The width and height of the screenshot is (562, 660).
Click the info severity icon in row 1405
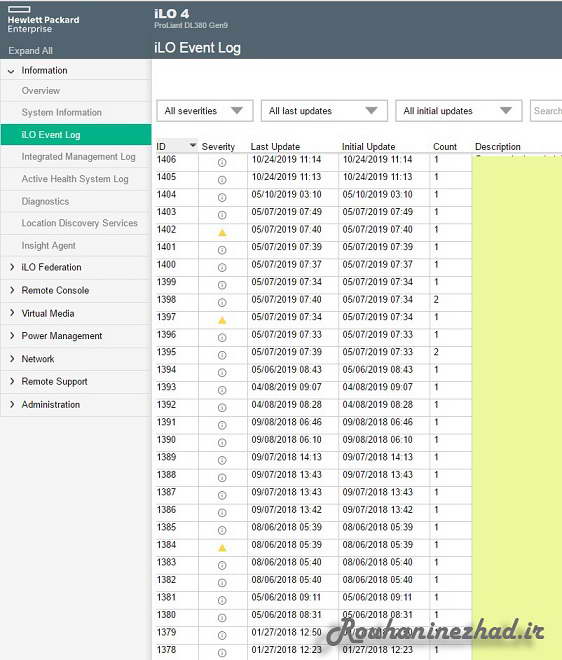click(222, 180)
